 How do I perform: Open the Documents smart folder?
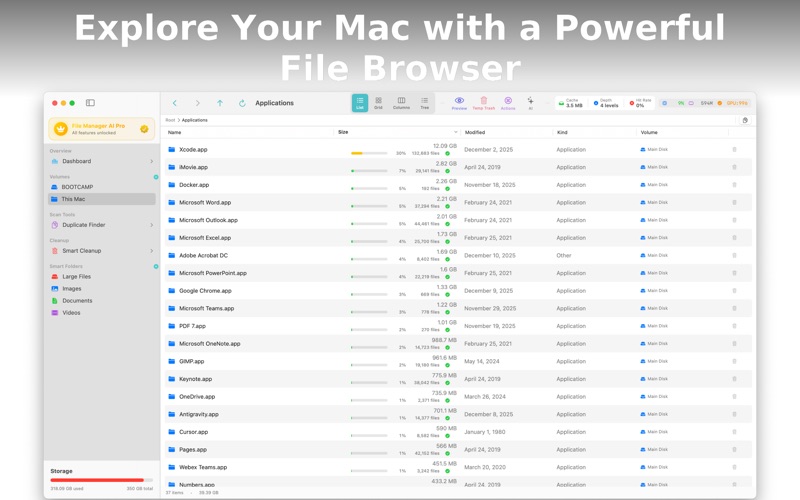pyautogui.click(x=102, y=301)
